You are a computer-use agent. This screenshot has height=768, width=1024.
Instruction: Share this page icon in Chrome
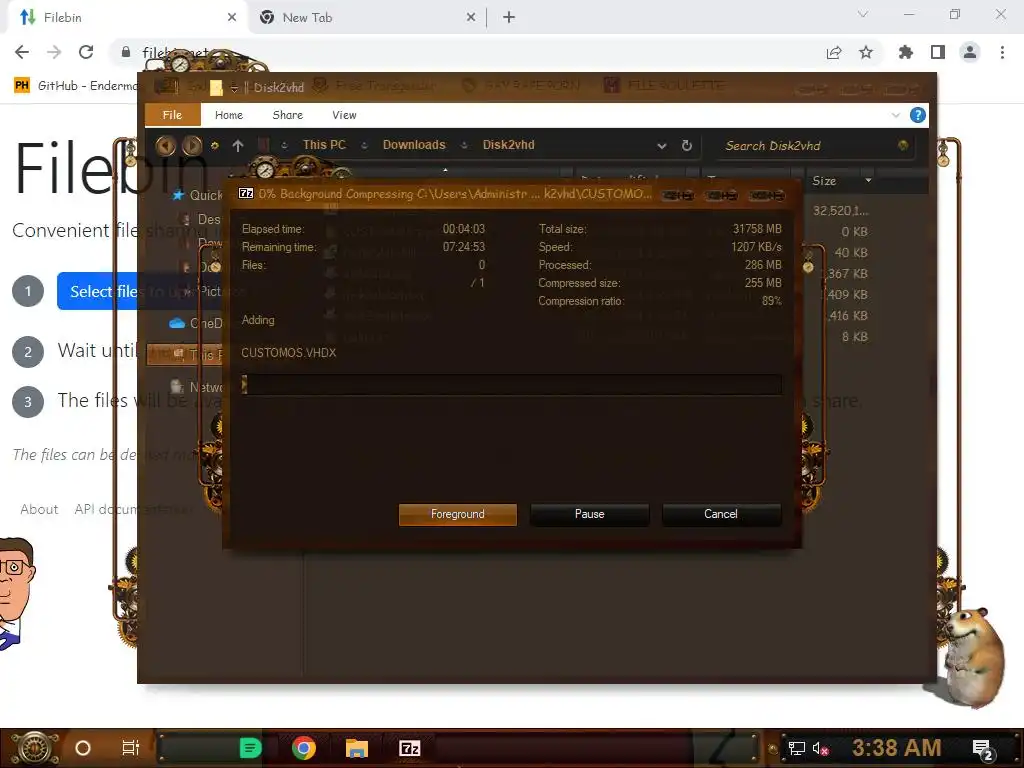pos(834,52)
